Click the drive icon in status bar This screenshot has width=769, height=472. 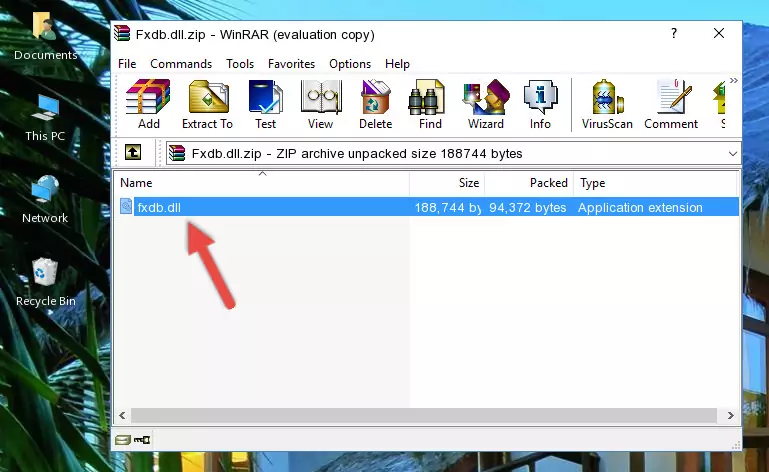coord(123,440)
